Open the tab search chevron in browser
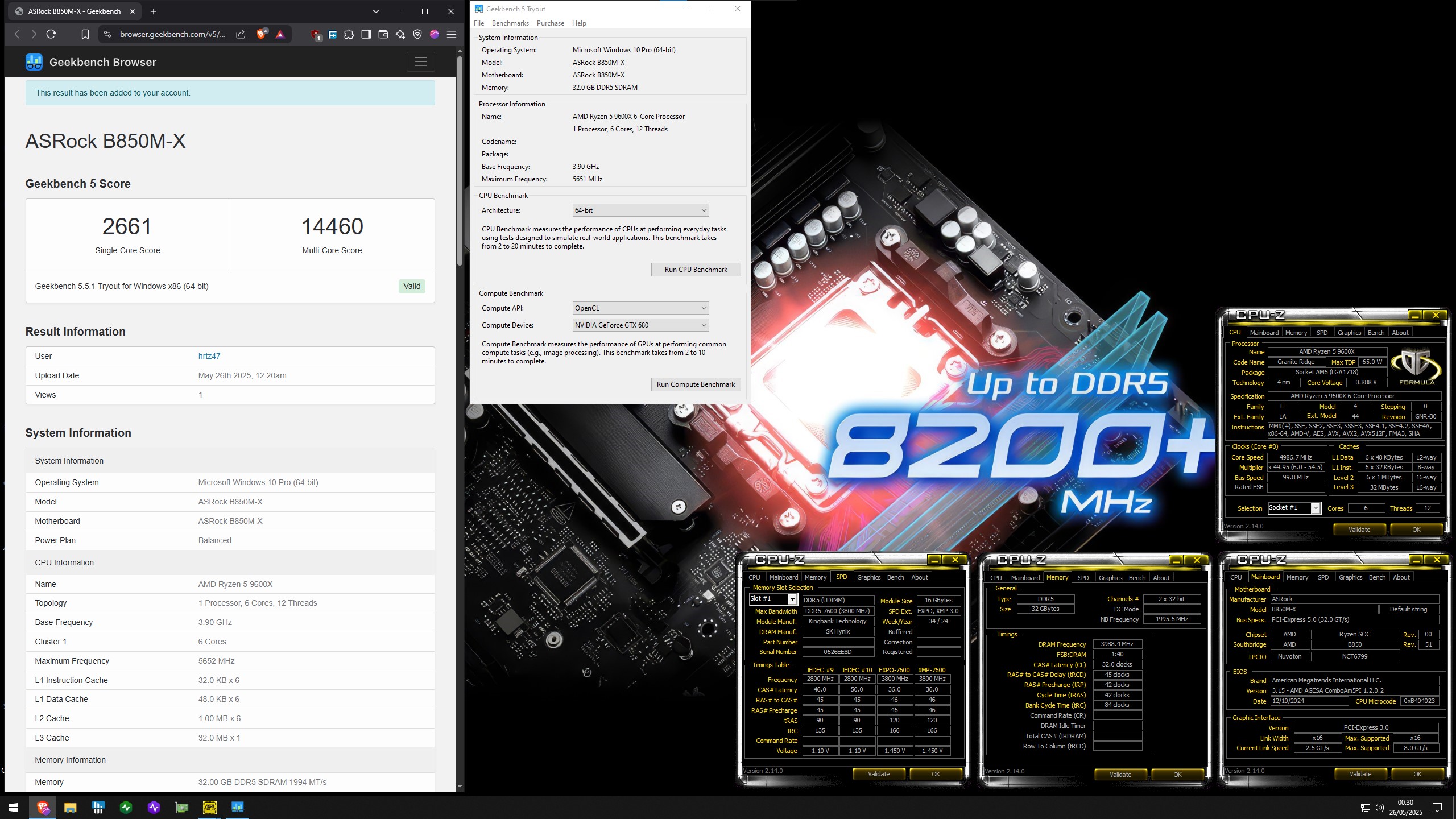The image size is (1456, 819). click(x=375, y=11)
